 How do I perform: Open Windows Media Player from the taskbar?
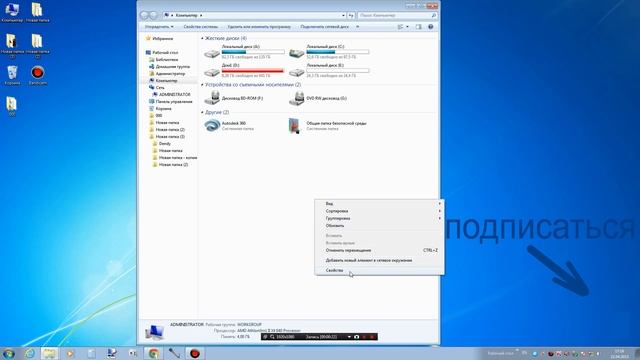pos(71,353)
